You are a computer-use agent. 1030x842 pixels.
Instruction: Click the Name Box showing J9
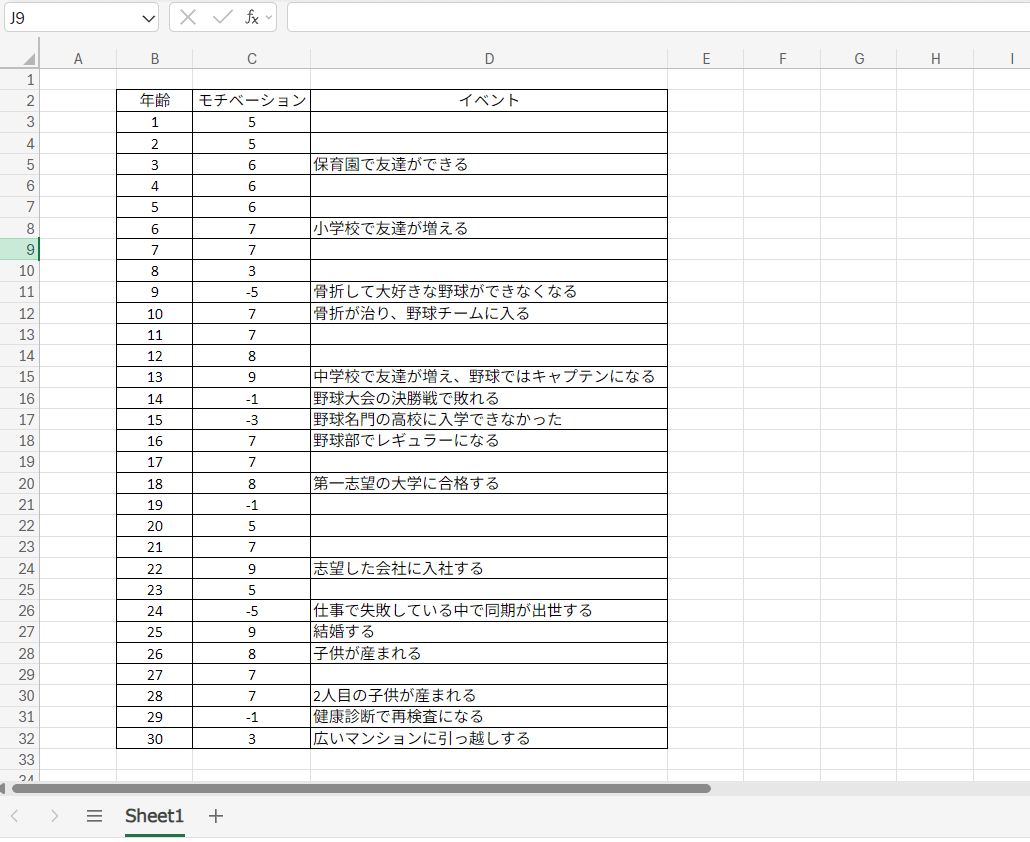tap(70, 17)
